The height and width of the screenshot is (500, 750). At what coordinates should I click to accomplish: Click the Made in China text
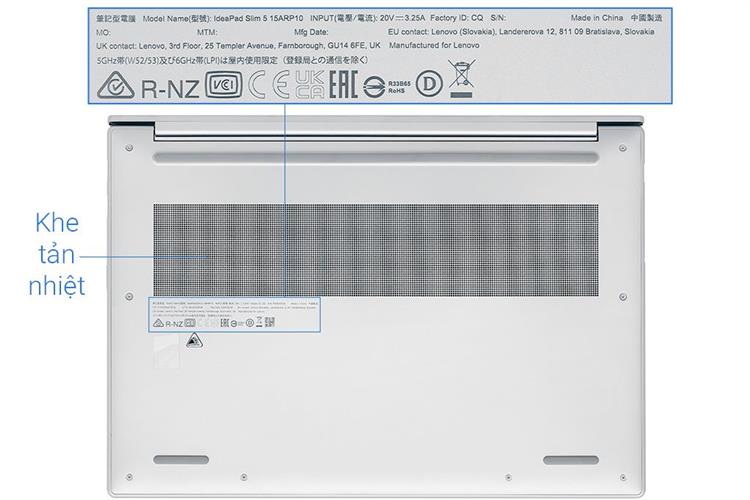(596, 18)
